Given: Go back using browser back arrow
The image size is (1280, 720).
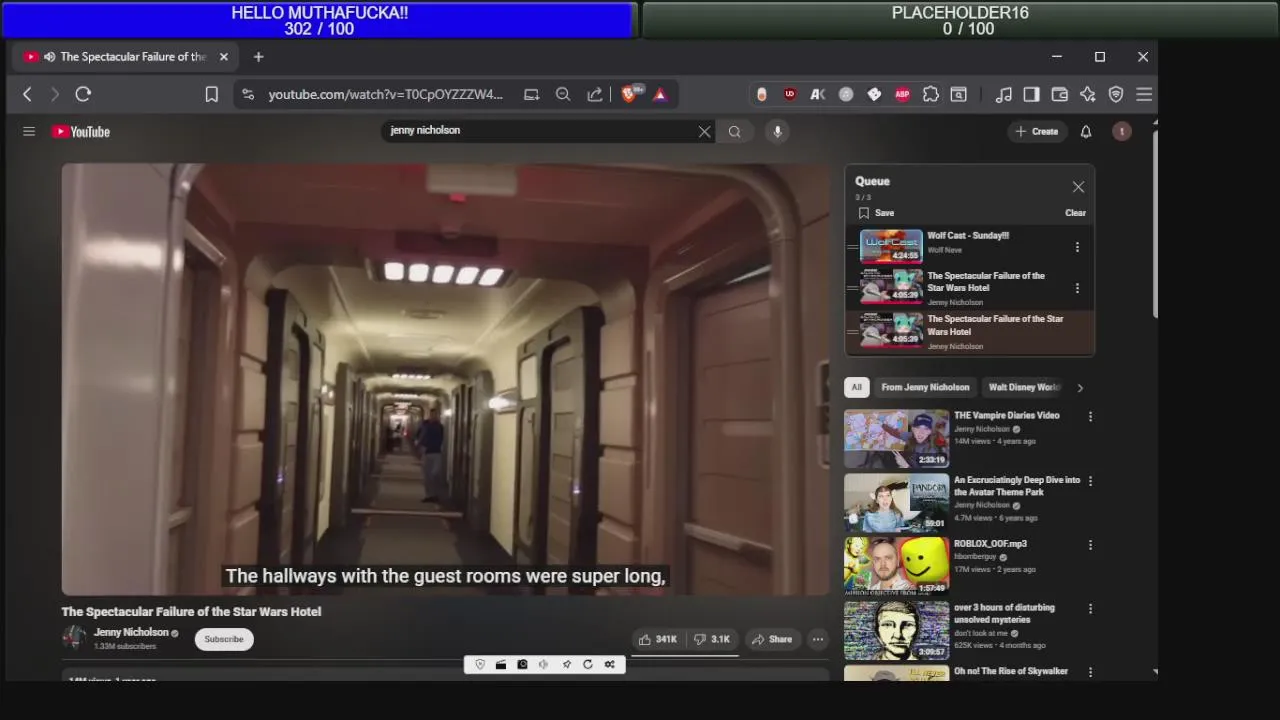Looking at the screenshot, I should click(27, 94).
